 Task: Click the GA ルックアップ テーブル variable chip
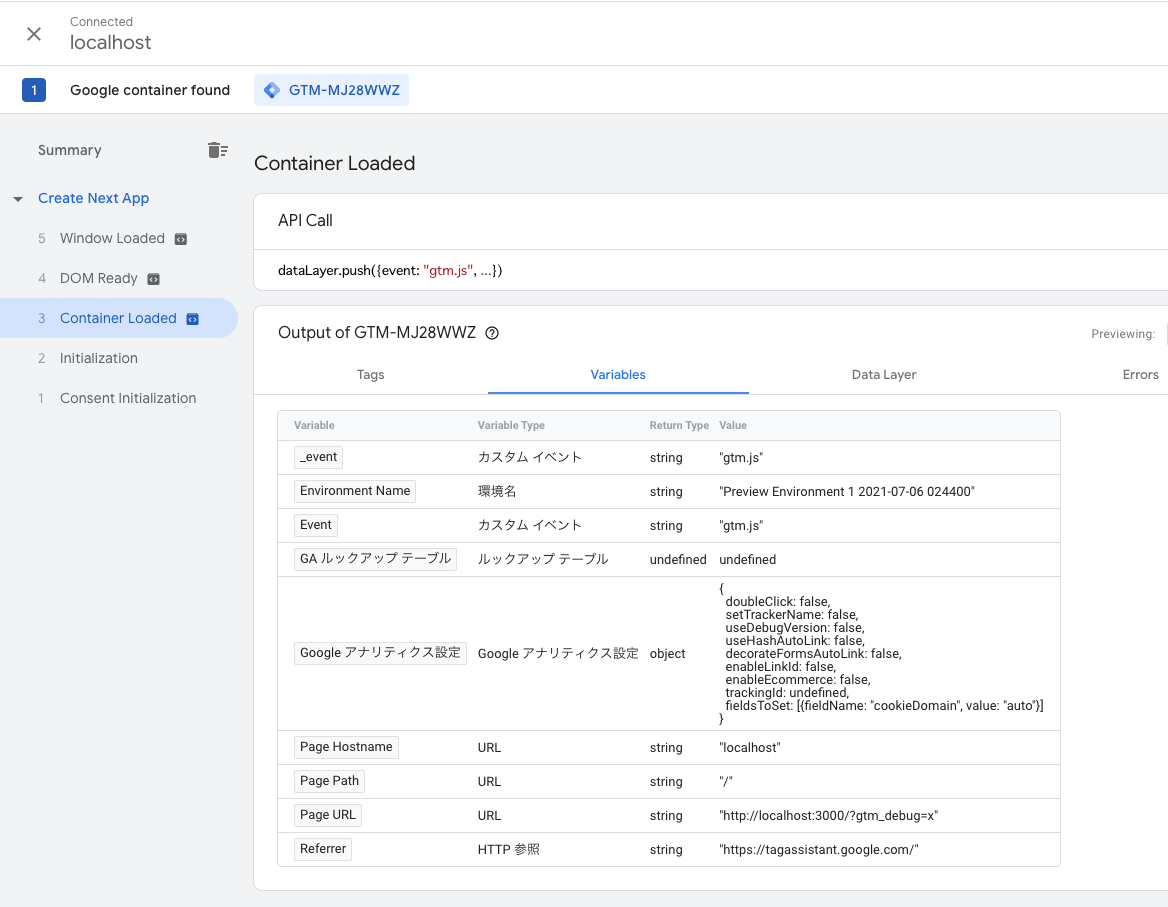[375, 558]
